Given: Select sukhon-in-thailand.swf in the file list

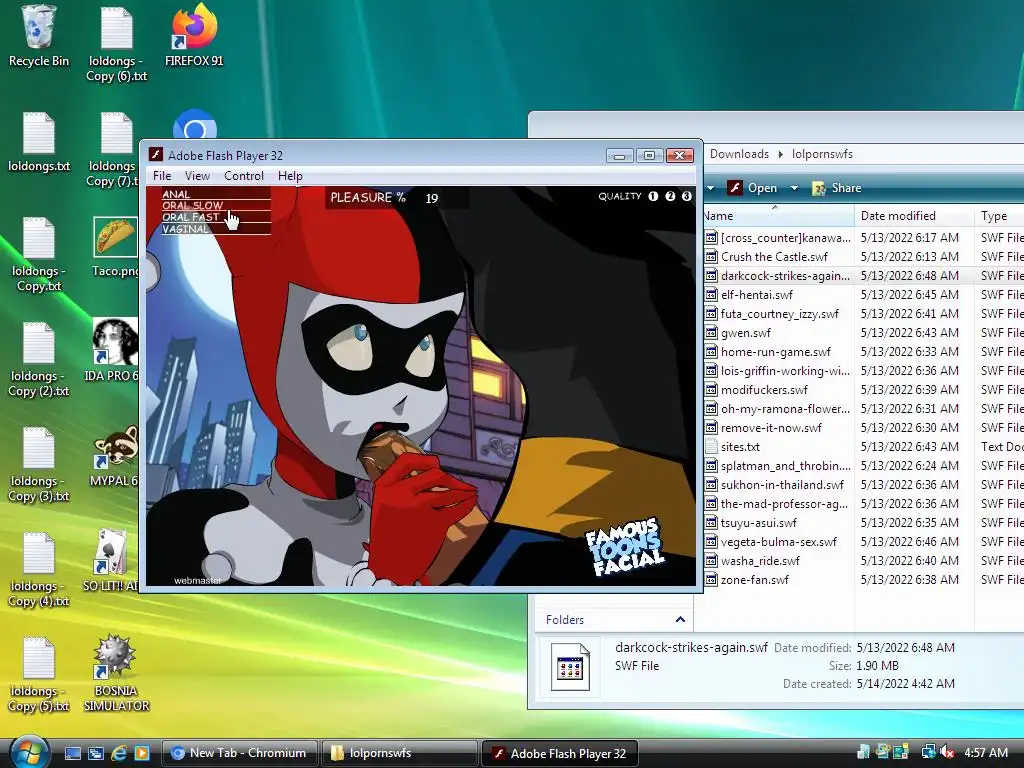Looking at the screenshot, I should tap(782, 485).
